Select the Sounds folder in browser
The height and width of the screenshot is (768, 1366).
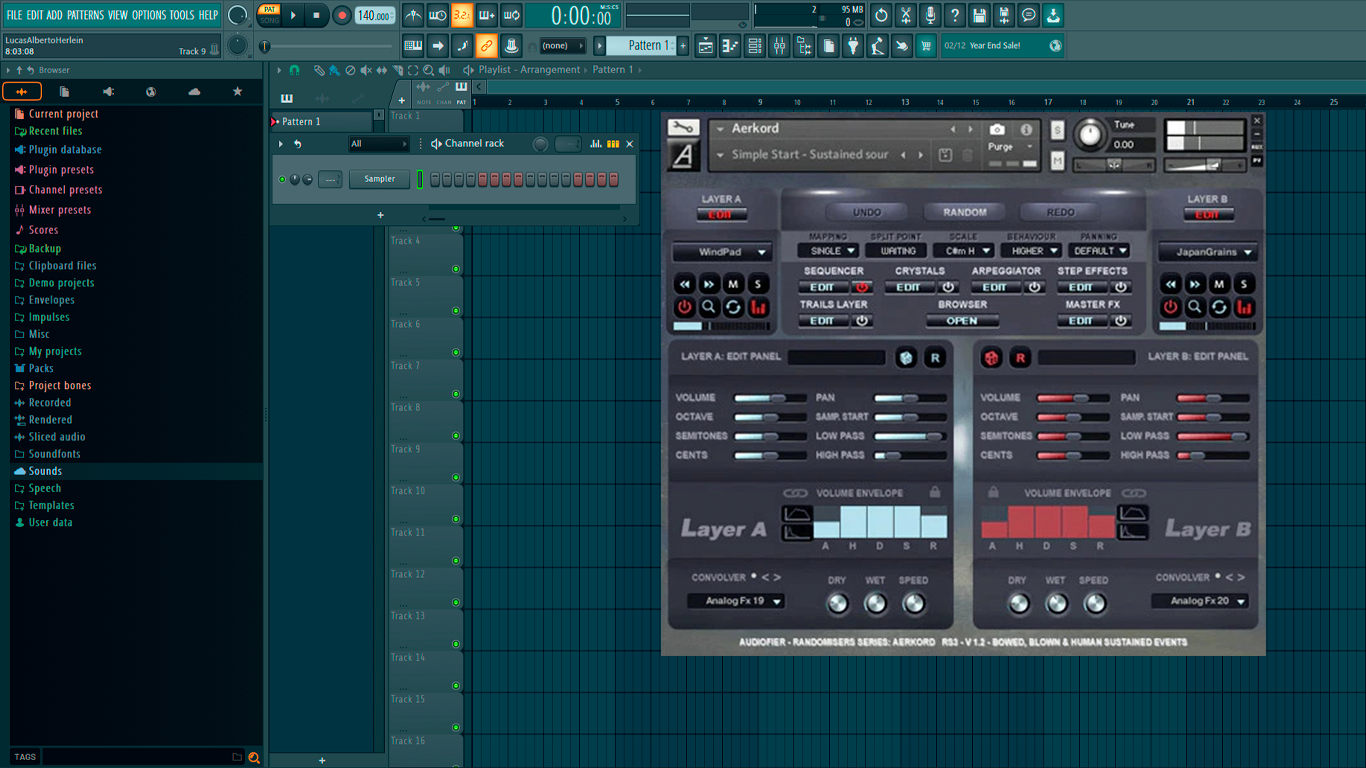[45, 471]
